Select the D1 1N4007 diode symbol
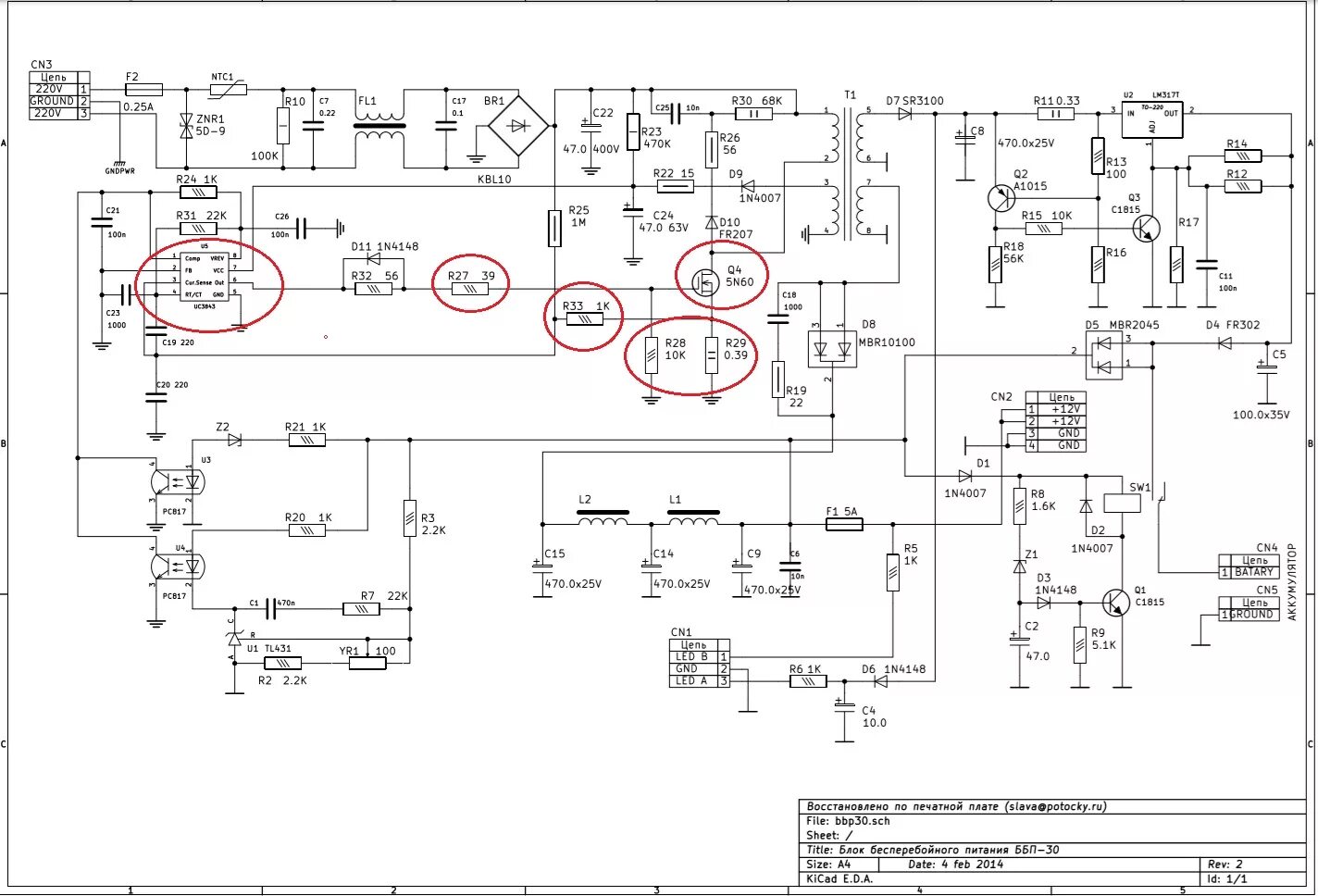This screenshot has height=896, width=1318. pyautogui.click(x=965, y=476)
